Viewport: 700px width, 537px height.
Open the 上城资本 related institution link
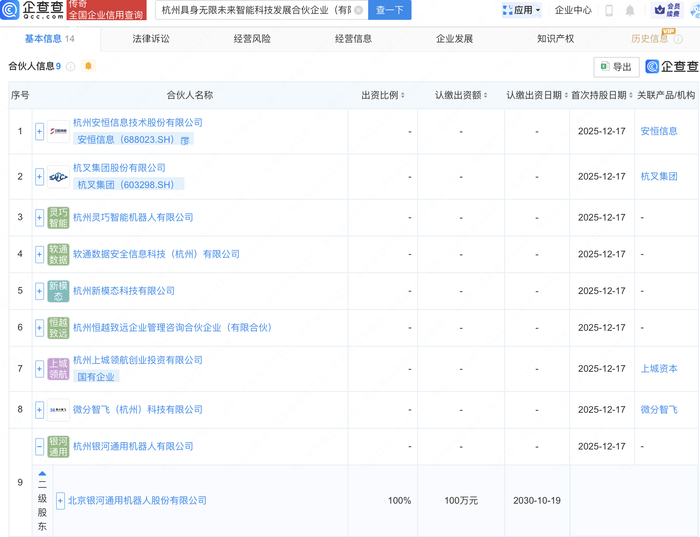click(x=658, y=369)
